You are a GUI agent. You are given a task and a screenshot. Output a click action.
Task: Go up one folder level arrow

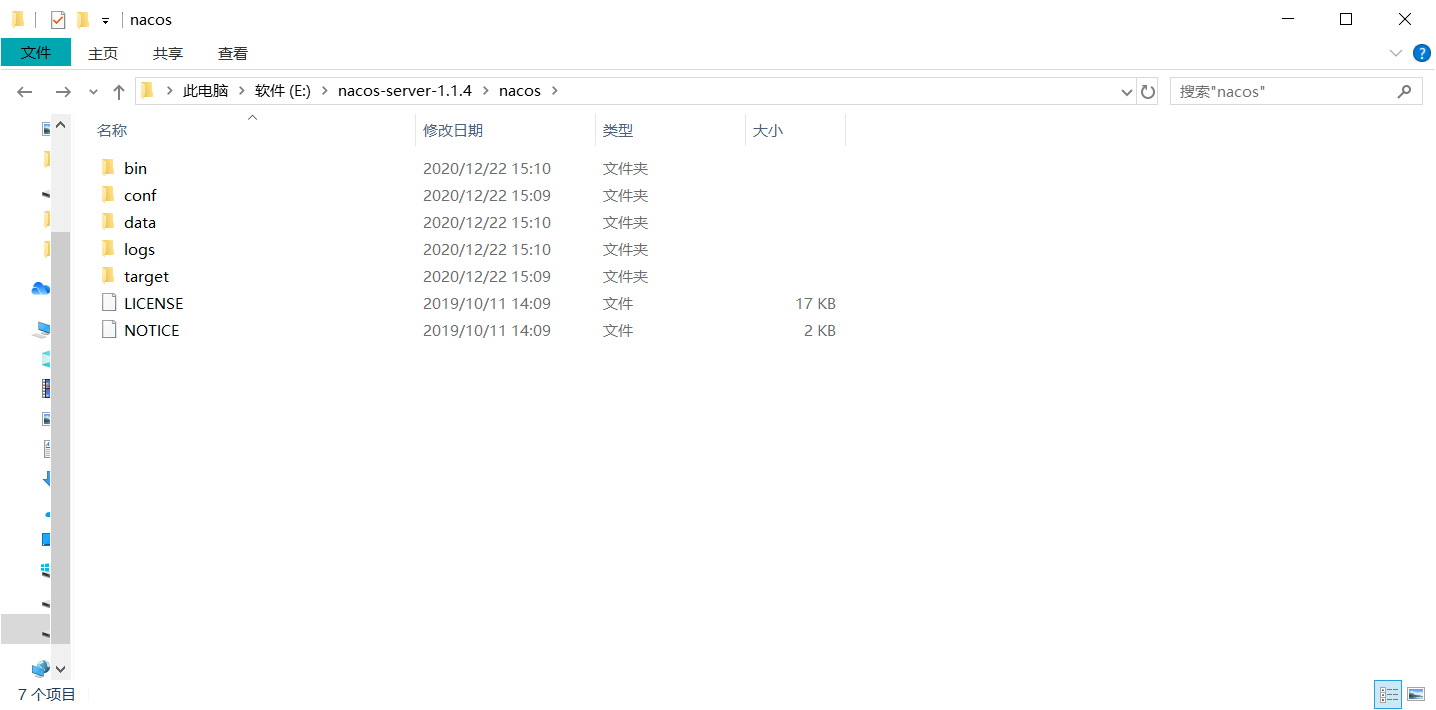point(119,91)
